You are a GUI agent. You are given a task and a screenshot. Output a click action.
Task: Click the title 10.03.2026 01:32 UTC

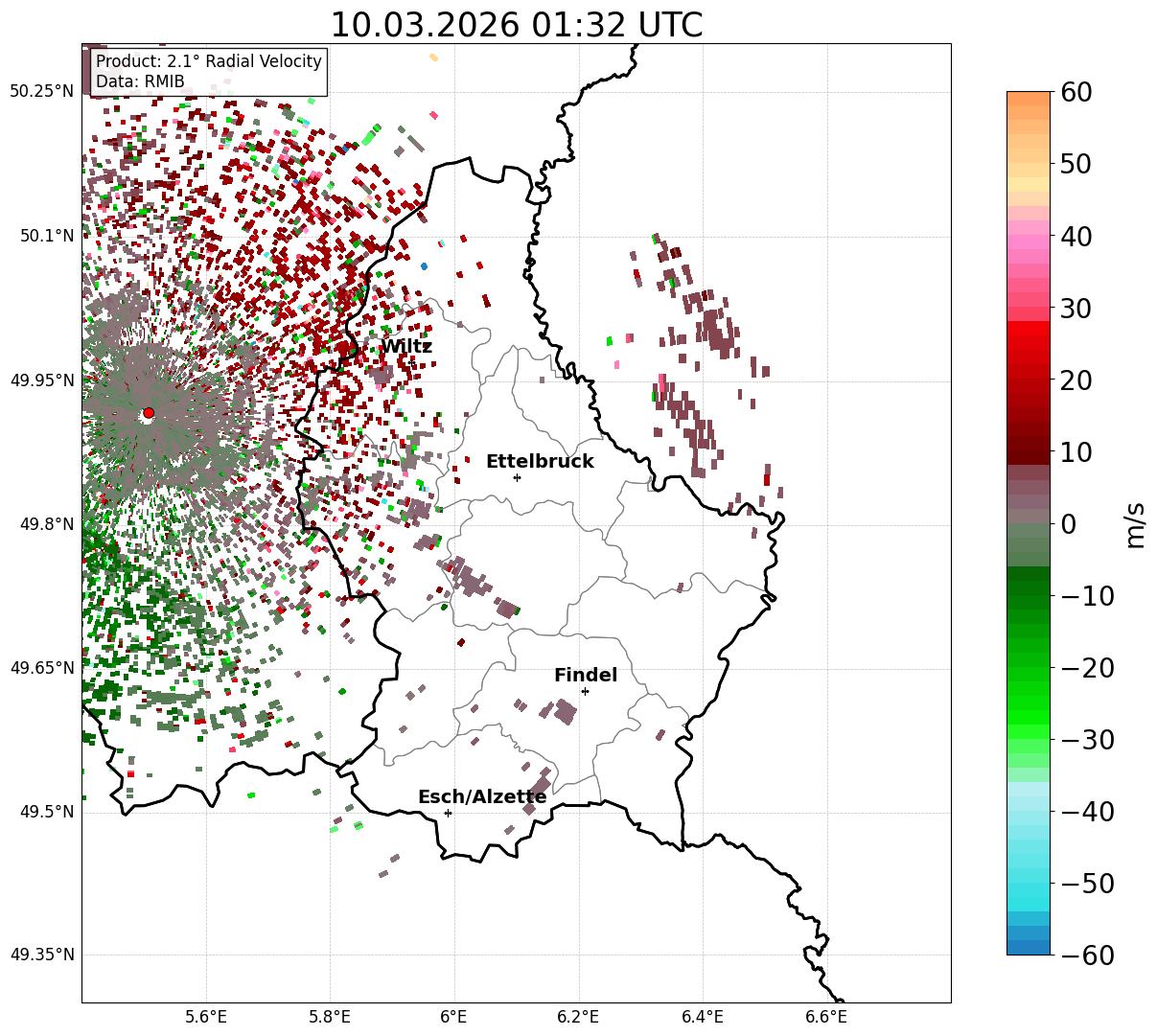516,25
